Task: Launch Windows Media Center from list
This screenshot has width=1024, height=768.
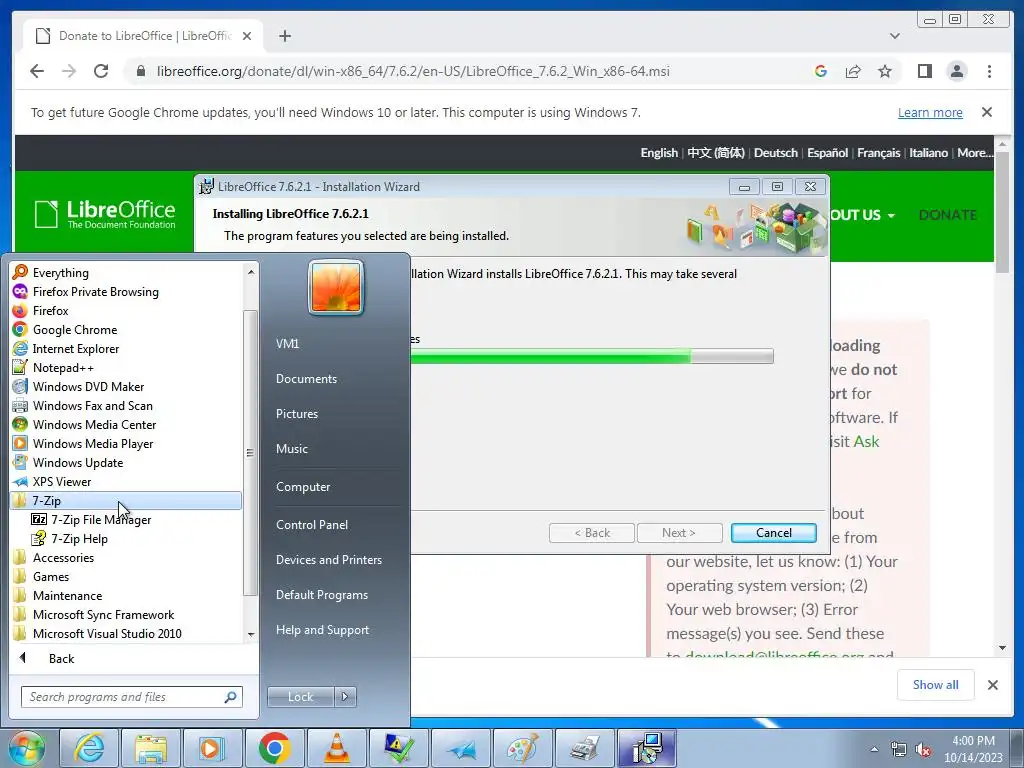Action: point(94,424)
